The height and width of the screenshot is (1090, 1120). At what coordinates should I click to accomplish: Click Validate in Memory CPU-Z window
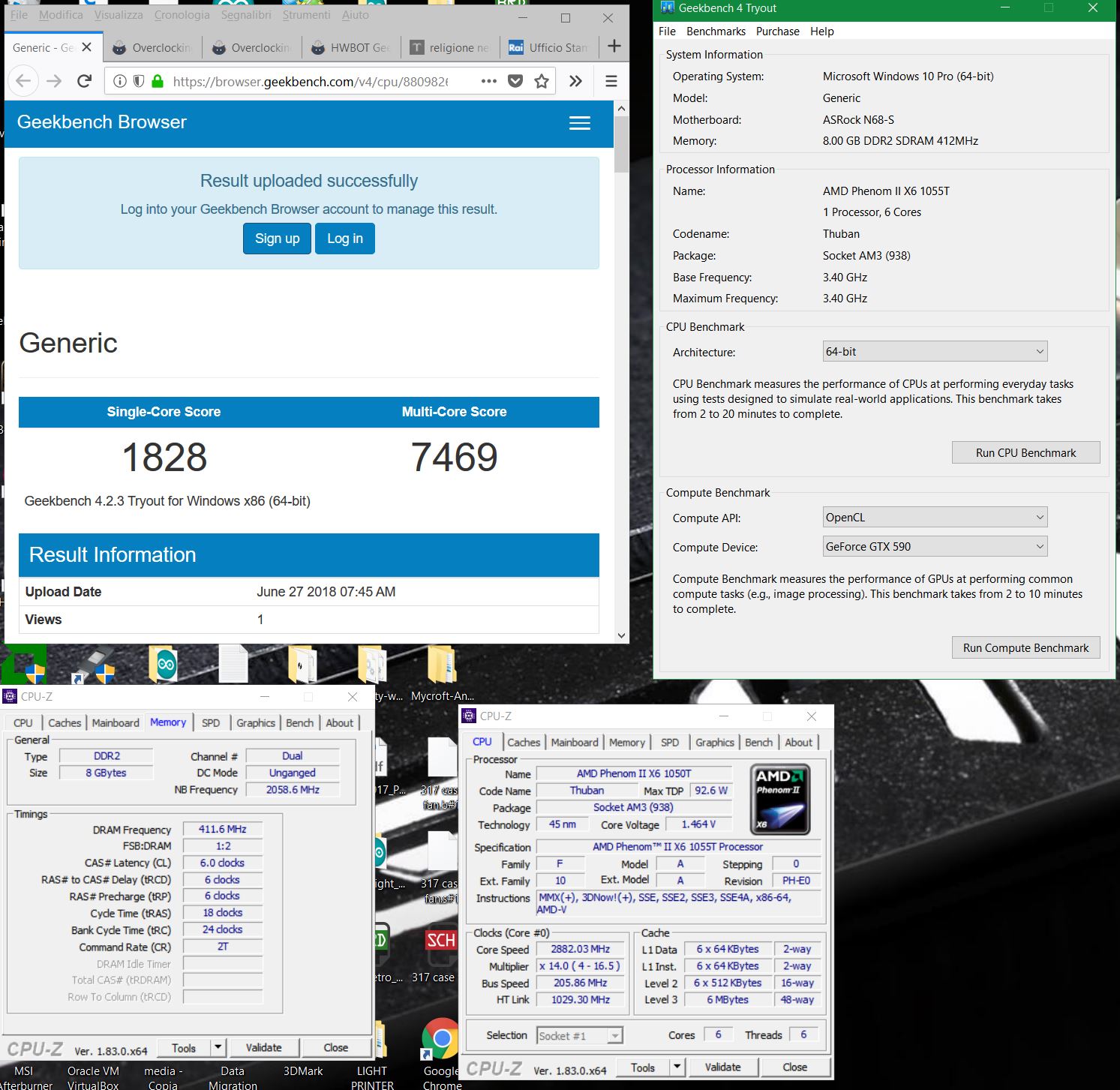coord(264,1047)
